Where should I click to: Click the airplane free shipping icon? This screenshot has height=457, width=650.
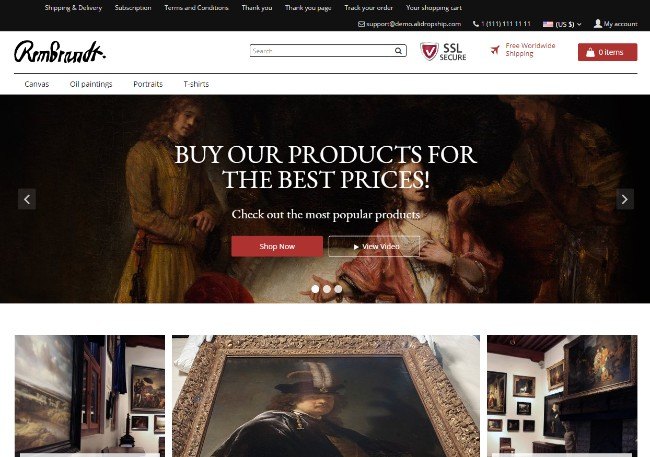(495, 50)
